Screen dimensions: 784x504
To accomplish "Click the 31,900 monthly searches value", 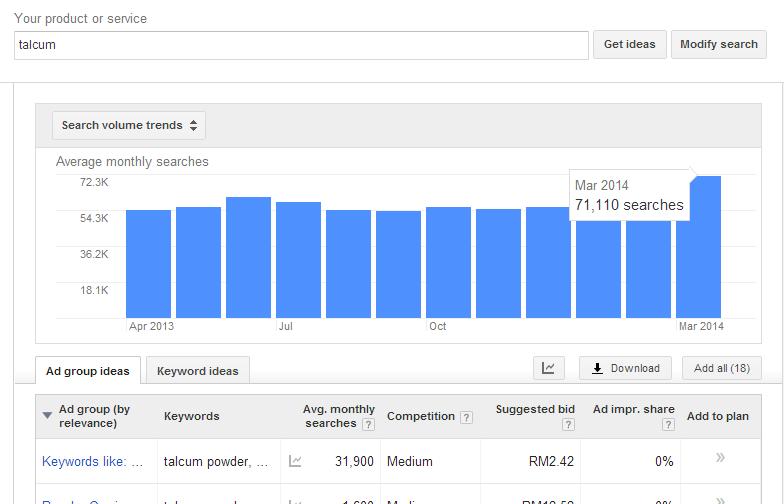I will (x=354, y=461).
